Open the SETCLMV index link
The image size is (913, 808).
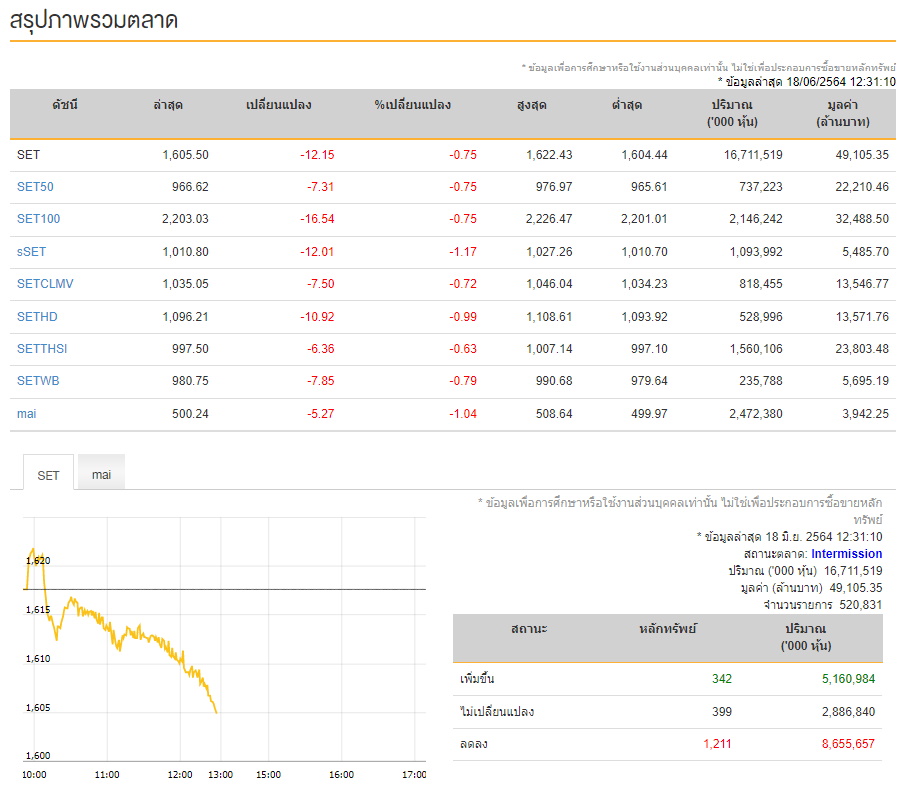(45, 283)
